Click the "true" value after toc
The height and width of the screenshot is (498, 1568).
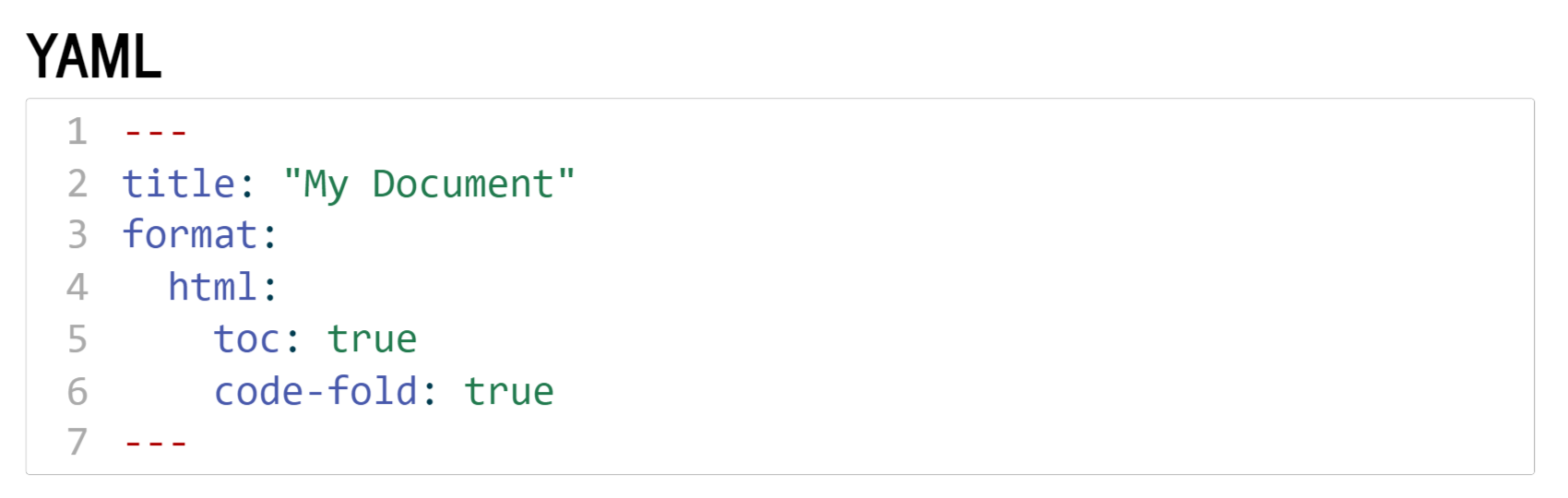click(x=373, y=339)
